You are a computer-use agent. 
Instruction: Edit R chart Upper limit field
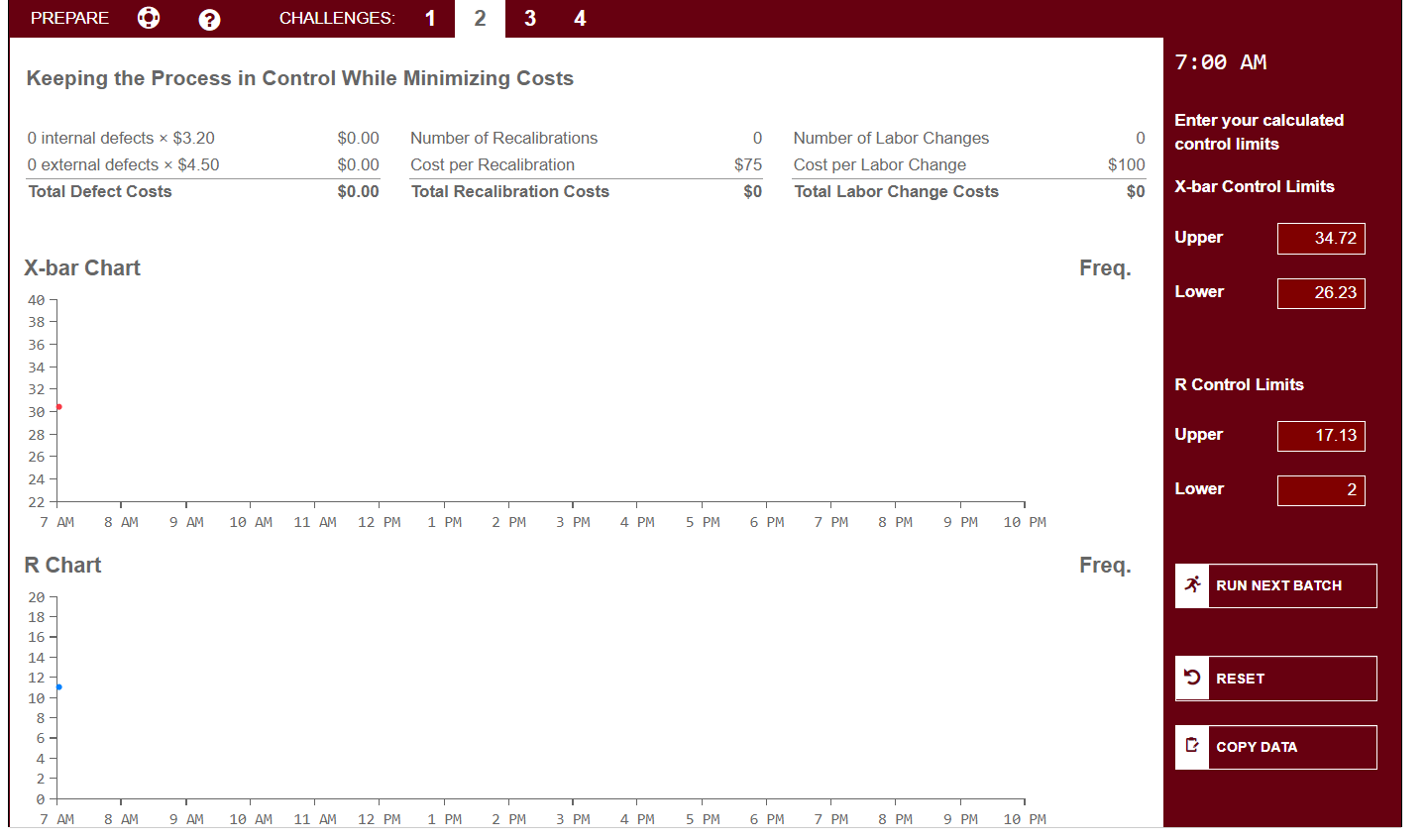click(1321, 435)
